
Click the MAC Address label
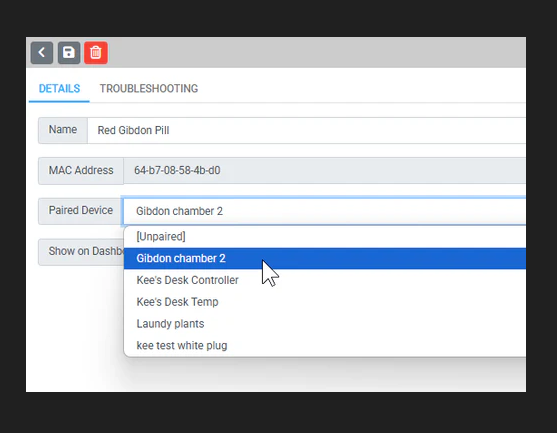(x=81, y=171)
